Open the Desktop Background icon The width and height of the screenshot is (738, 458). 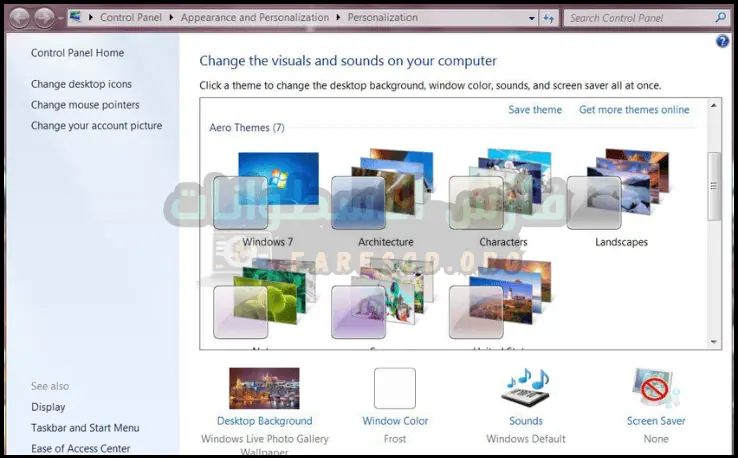[264, 388]
